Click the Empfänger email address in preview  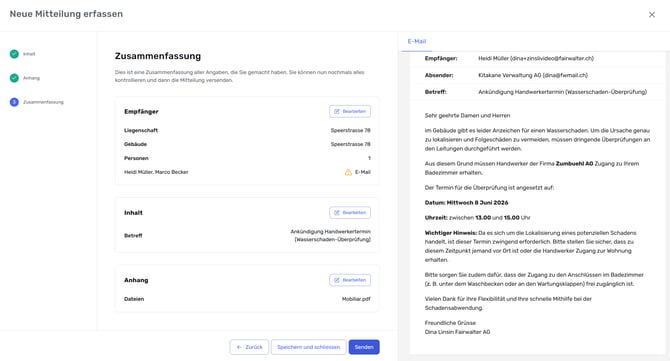point(536,58)
